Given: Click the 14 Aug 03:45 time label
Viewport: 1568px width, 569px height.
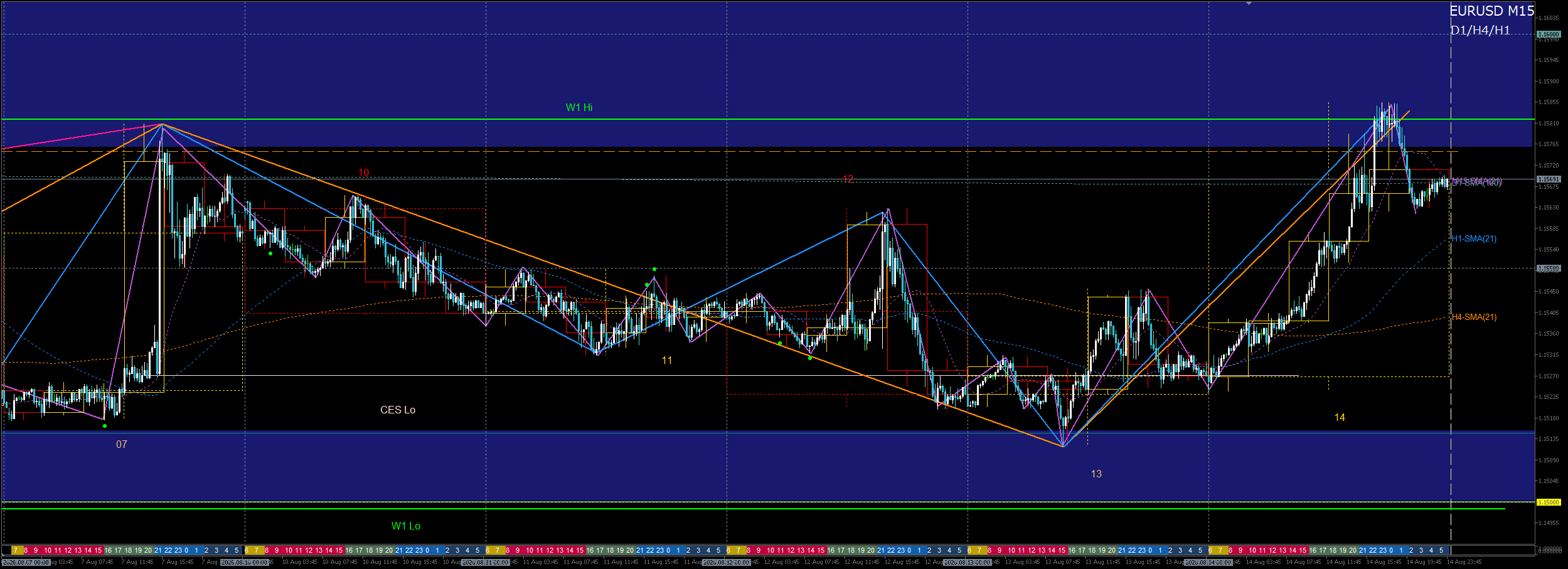Looking at the screenshot, I should click(x=1264, y=562).
